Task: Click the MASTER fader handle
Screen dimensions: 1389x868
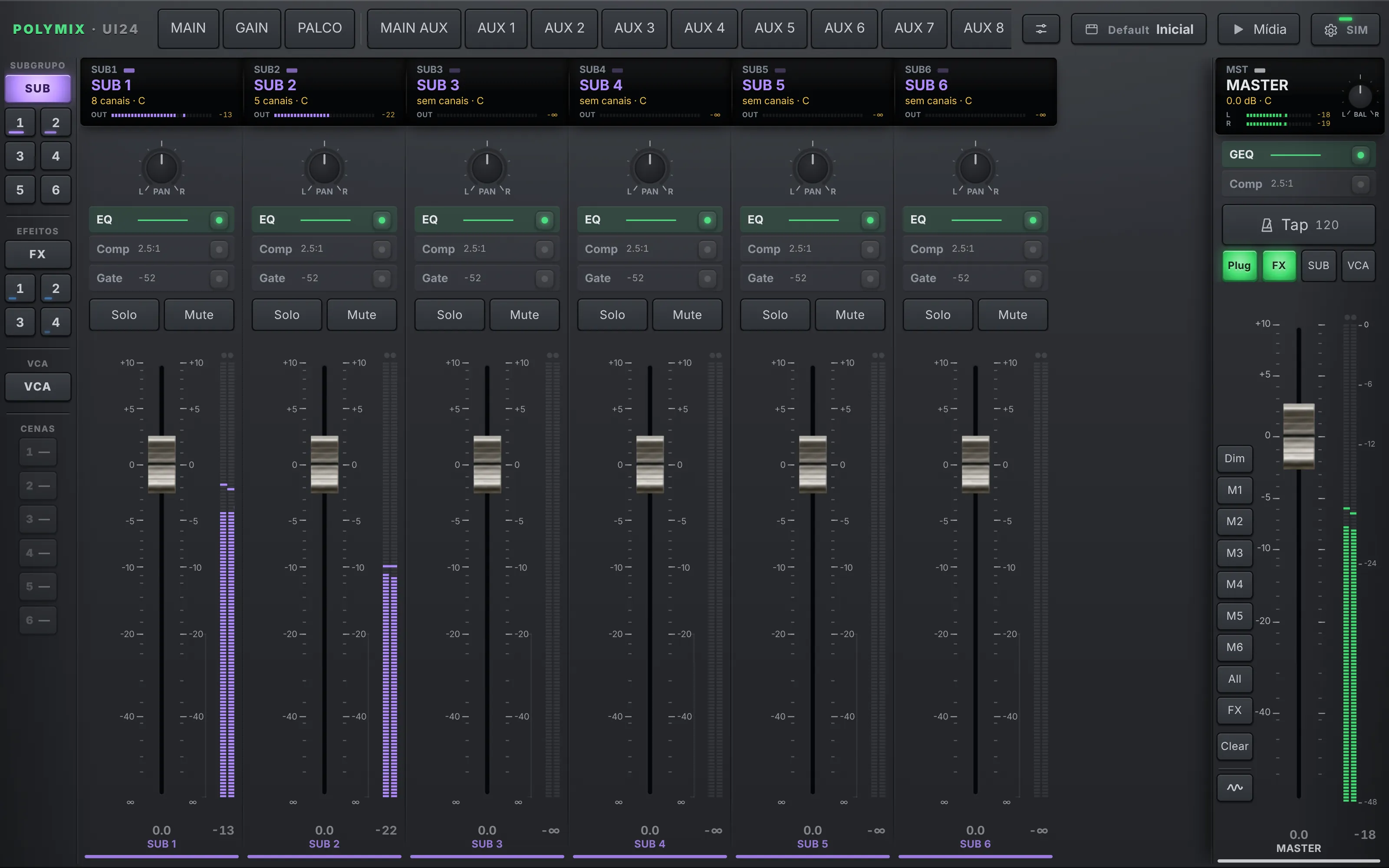Action: coord(1299,436)
